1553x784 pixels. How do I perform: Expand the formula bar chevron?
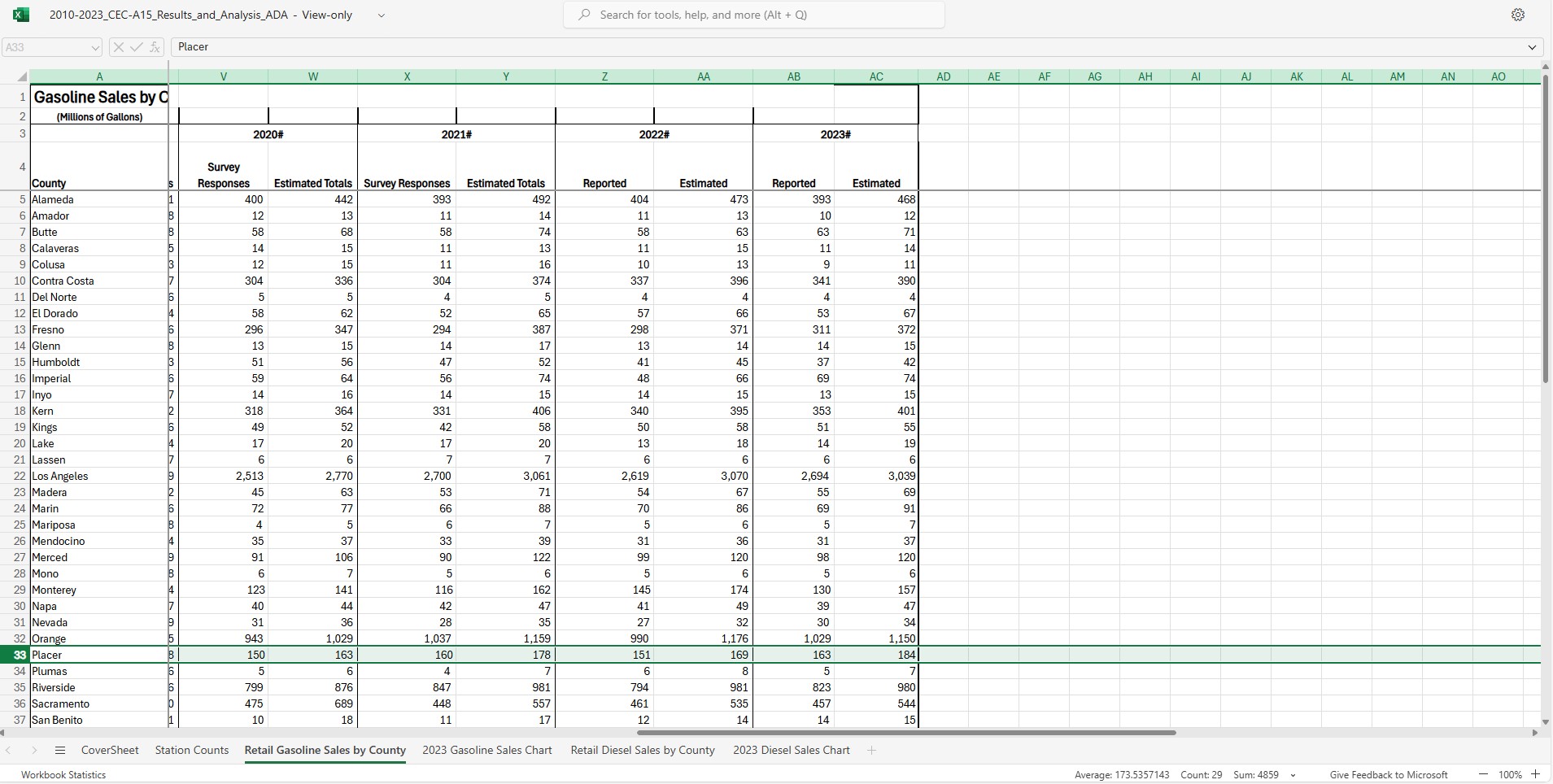point(1533,47)
